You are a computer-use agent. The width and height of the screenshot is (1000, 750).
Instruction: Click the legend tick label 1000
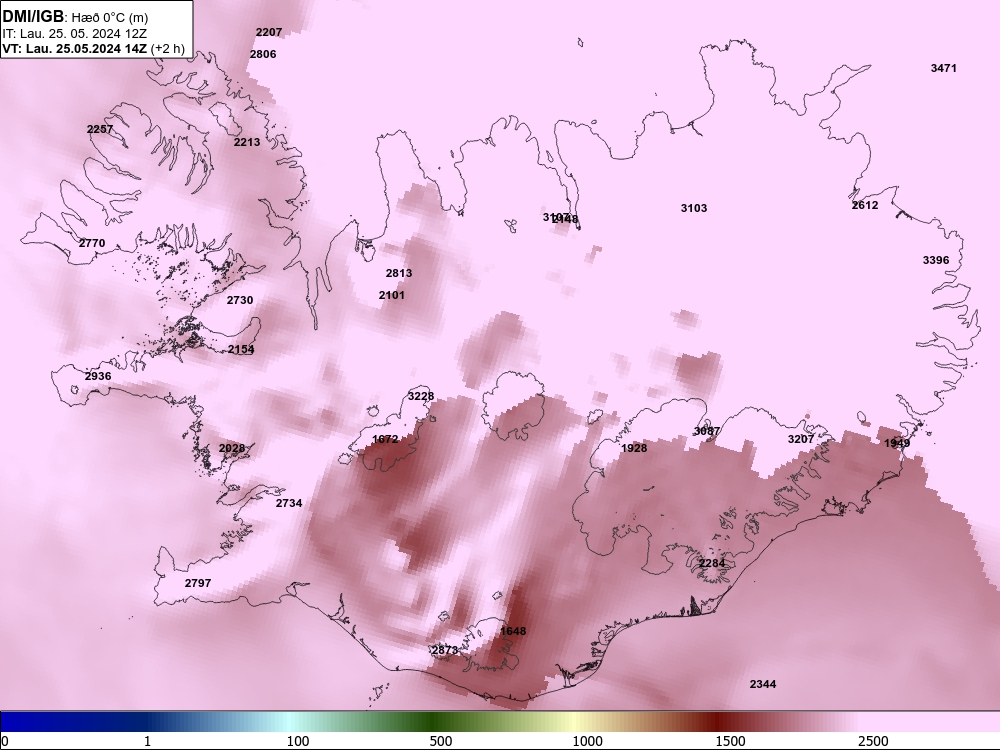point(587,741)
